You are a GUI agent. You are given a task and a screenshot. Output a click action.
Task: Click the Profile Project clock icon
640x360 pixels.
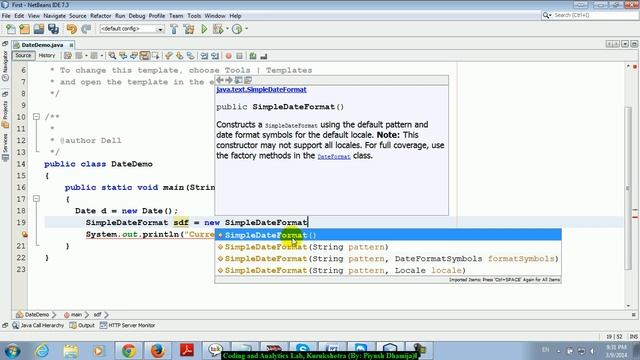pos(237,29)
